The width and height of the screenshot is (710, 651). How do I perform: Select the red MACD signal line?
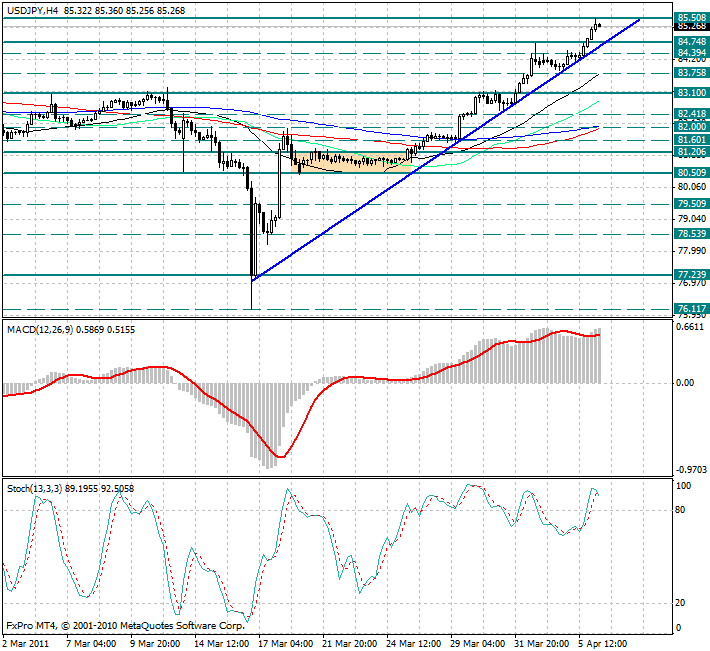coord(302,394)
